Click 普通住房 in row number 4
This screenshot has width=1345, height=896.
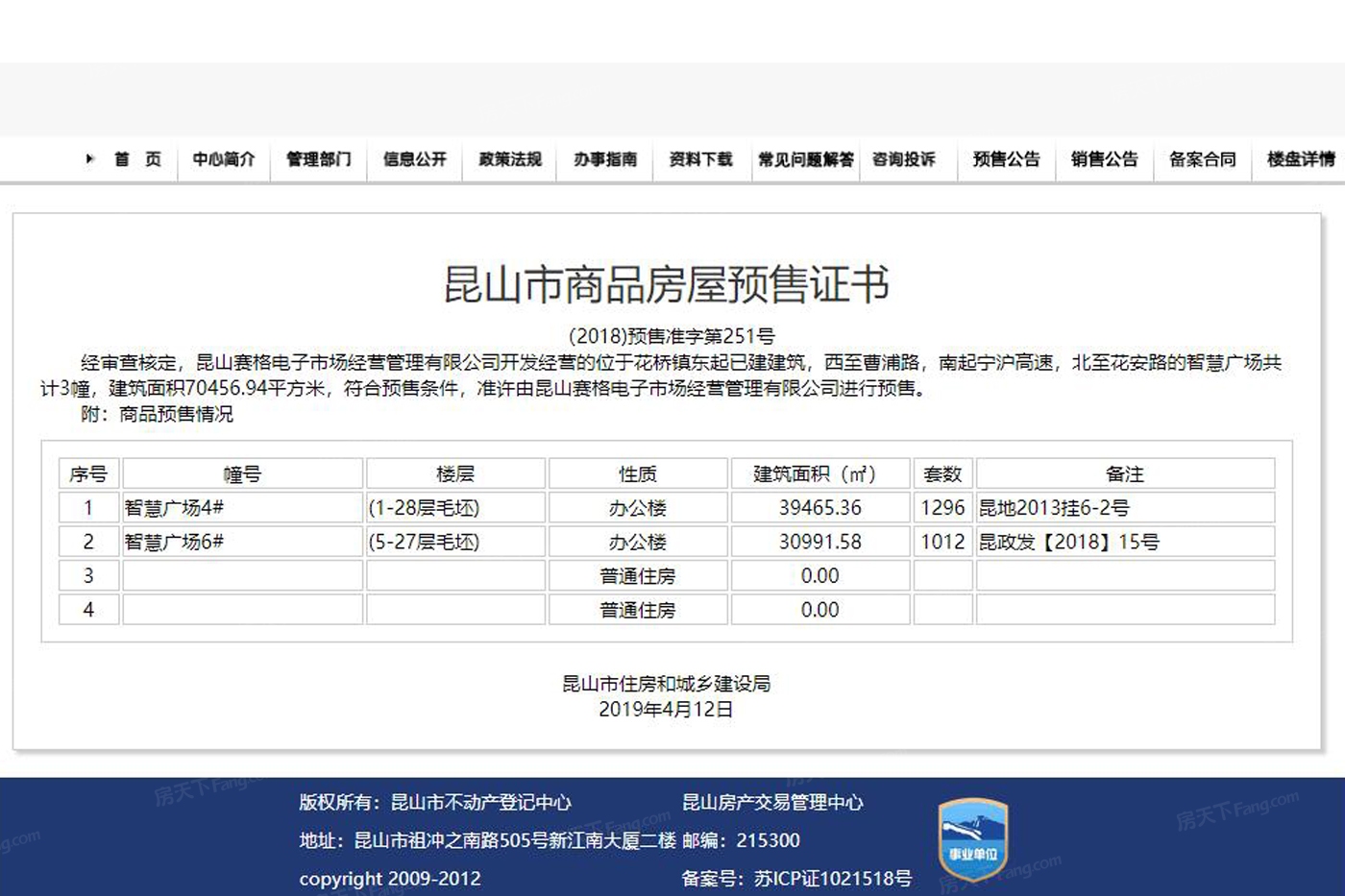coord(638,610)
